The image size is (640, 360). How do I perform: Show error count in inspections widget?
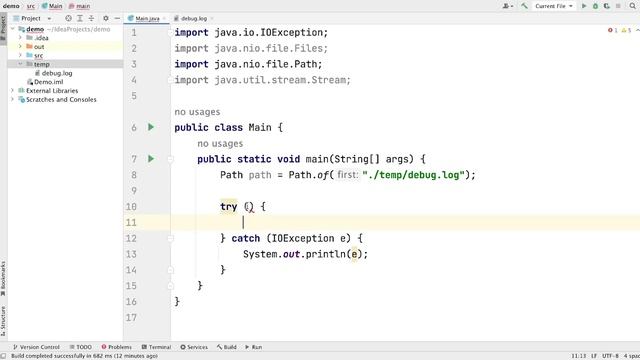pos(613,30)
